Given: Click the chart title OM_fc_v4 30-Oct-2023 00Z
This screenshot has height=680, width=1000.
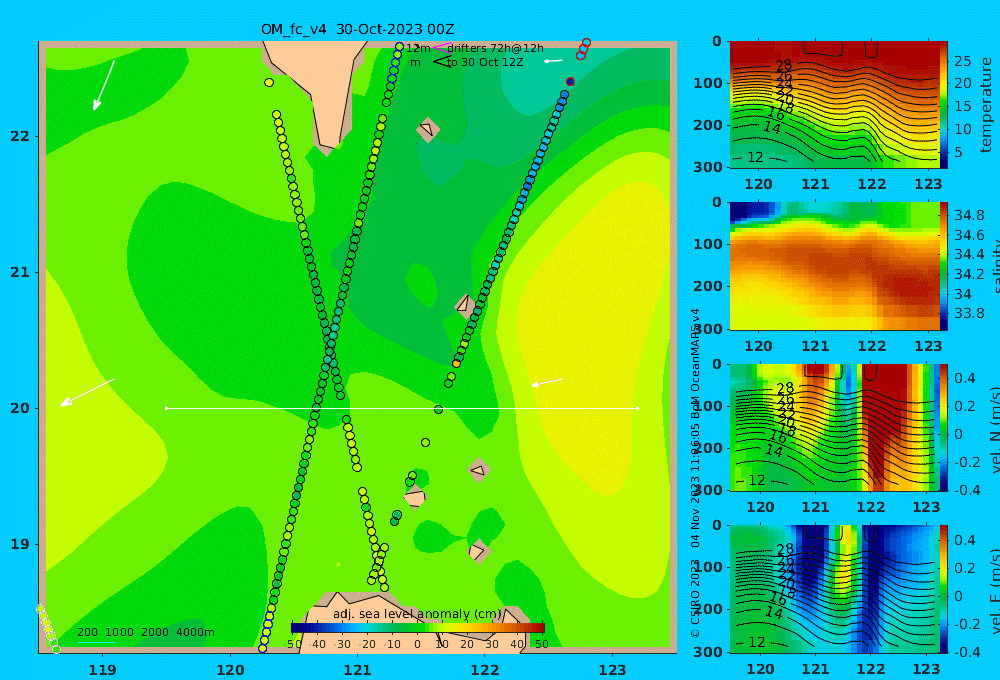Looking at the screenshot, I should pyautogui.click(x=357, y=29).
